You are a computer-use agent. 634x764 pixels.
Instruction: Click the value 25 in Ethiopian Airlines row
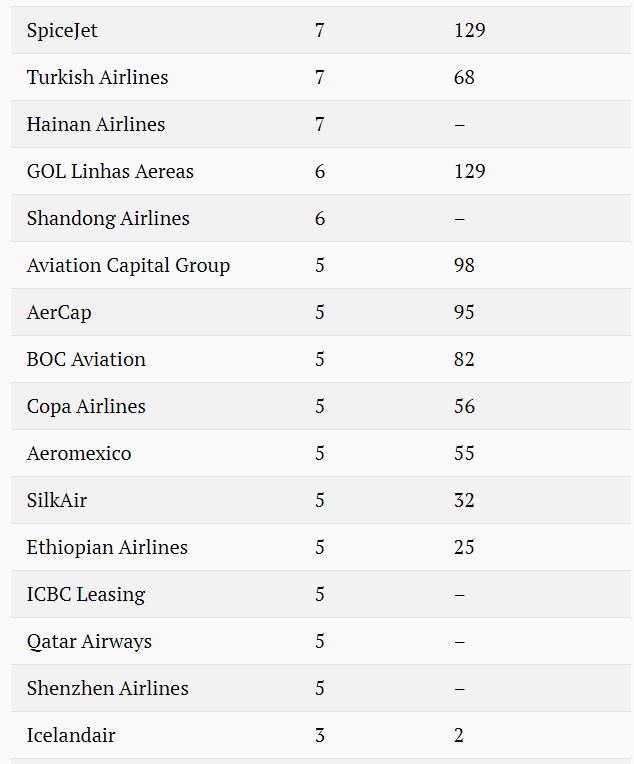(464, 548)
